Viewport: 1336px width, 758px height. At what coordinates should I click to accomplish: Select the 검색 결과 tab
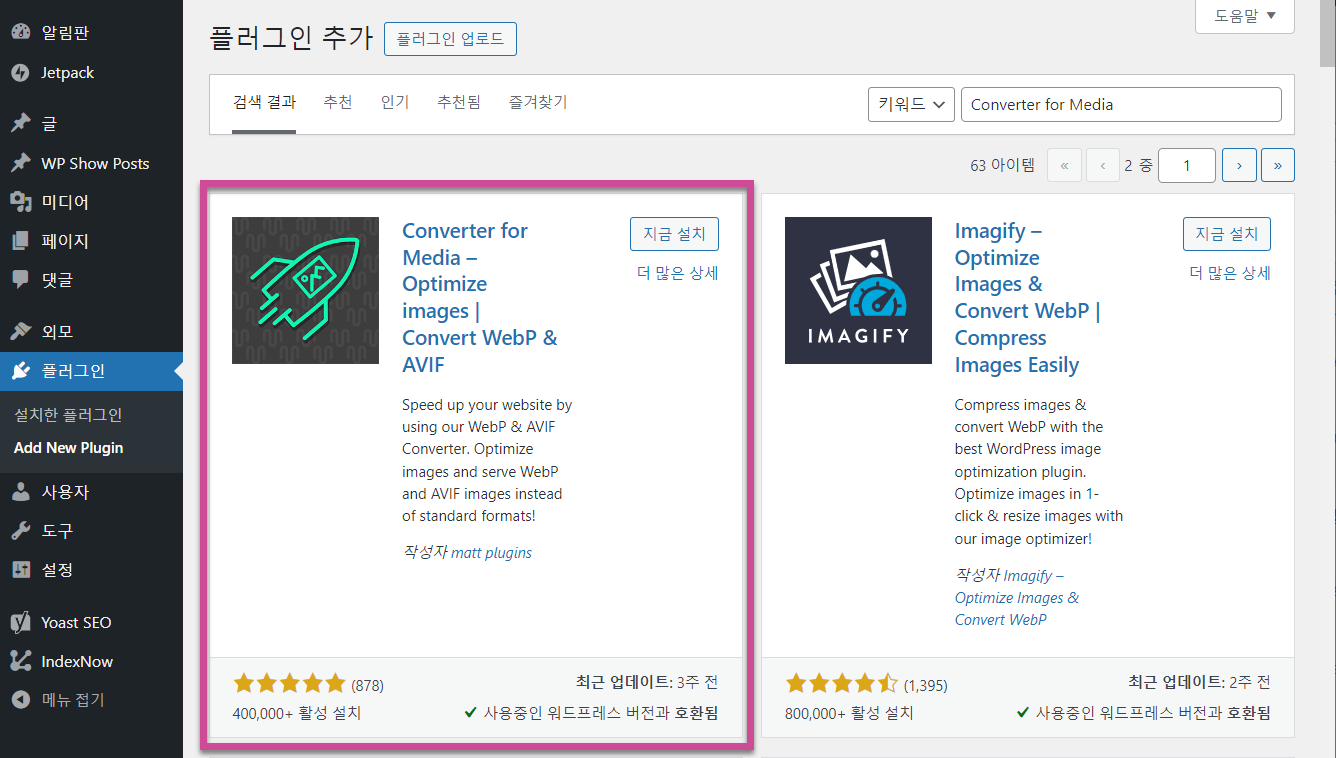264,103
